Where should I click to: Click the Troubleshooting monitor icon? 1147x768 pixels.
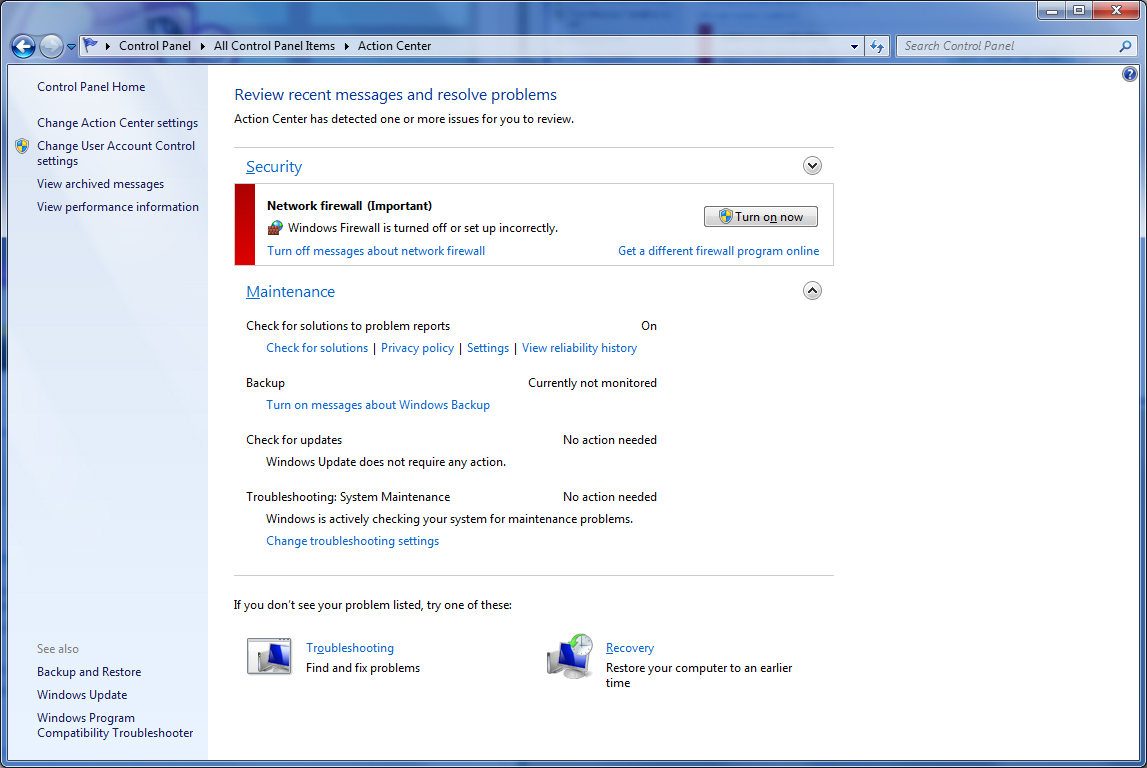coord(269,656)
